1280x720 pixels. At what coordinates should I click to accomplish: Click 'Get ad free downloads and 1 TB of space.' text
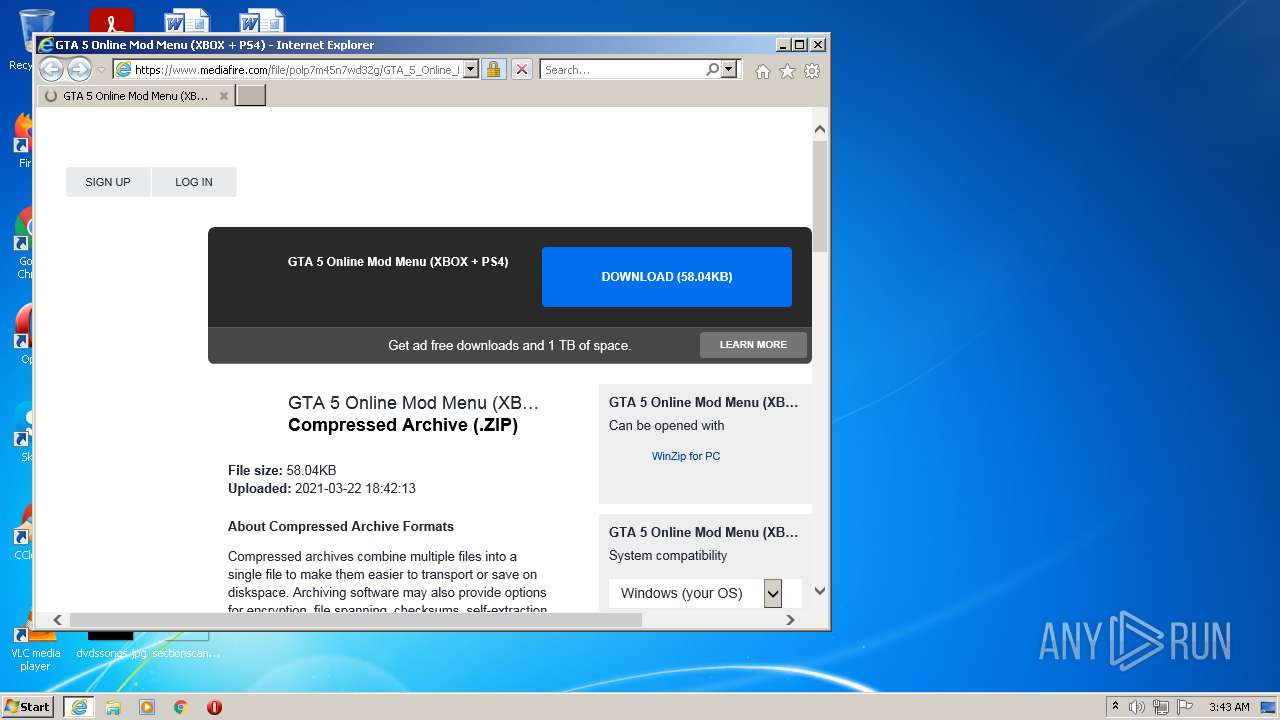509,345
